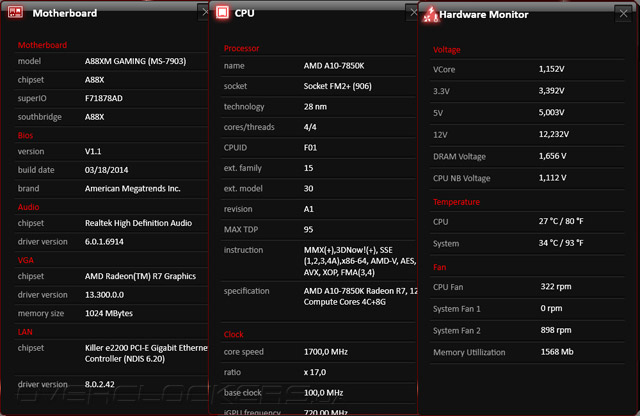
Task: Click the Motherboard panel icon
Action: [16, 12]
